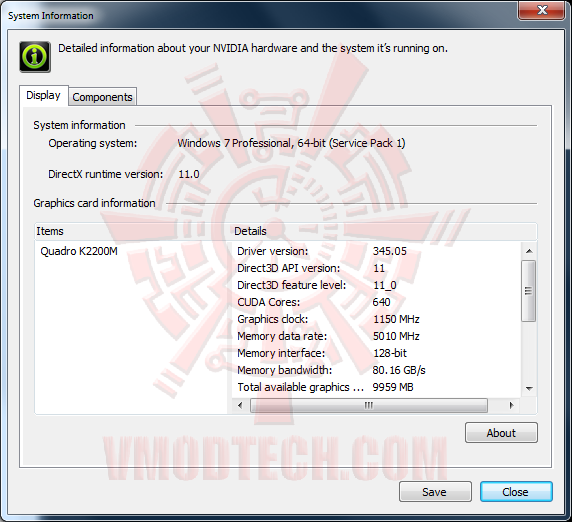
Task: Click the vertical scrollbar thumb in Details
Action: coord(529,291)
